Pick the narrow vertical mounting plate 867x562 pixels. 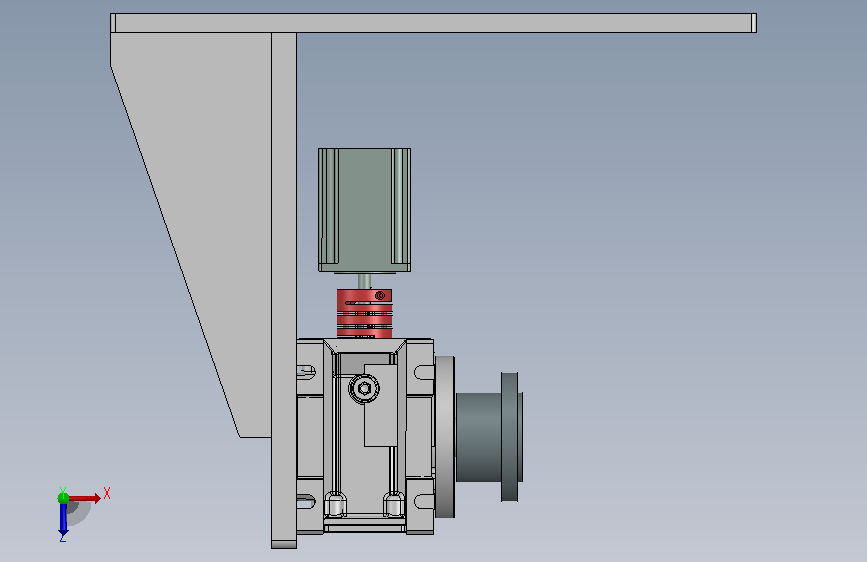pyautogui.click(x=284, y=290)
